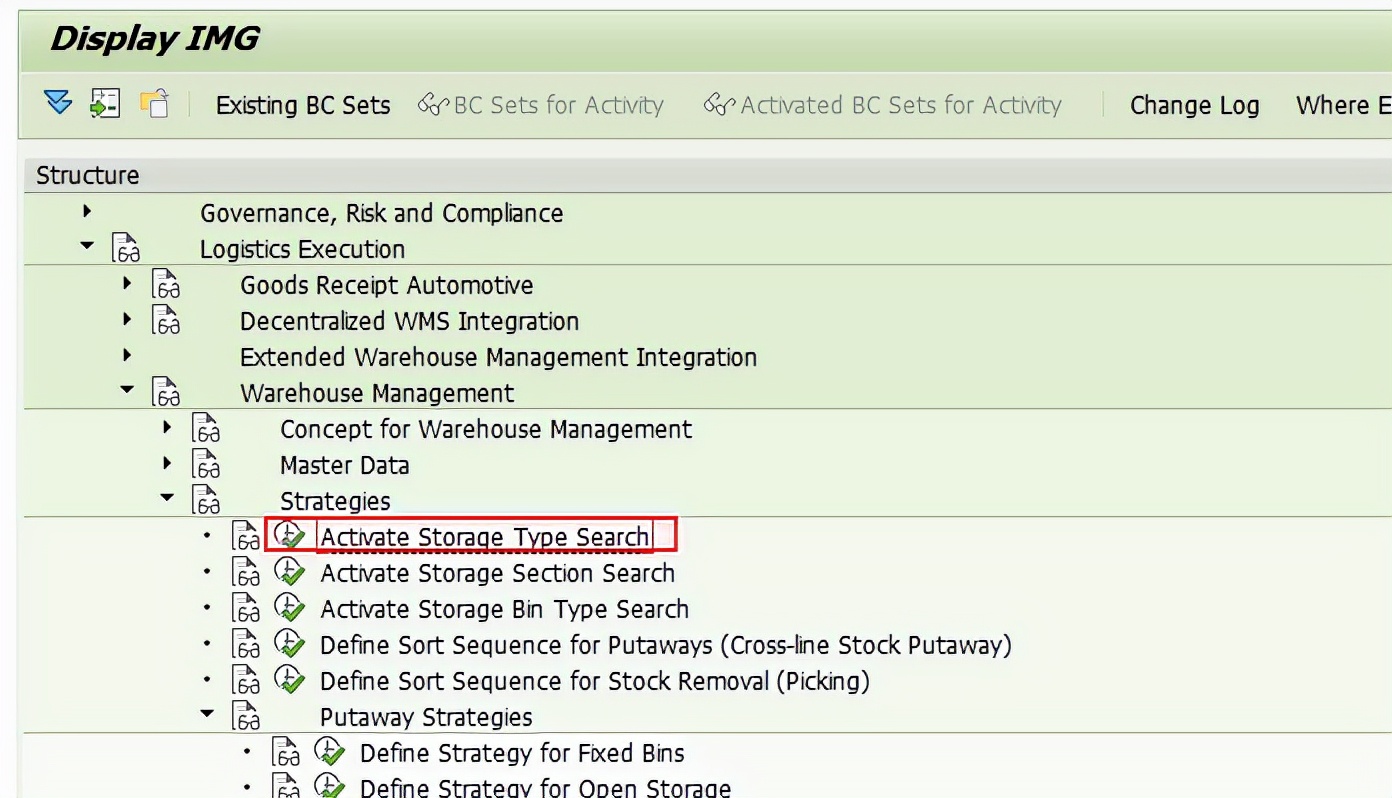
Task: Execute Define Strategy for Fixed Bins icon
Action: click(329, 753)
